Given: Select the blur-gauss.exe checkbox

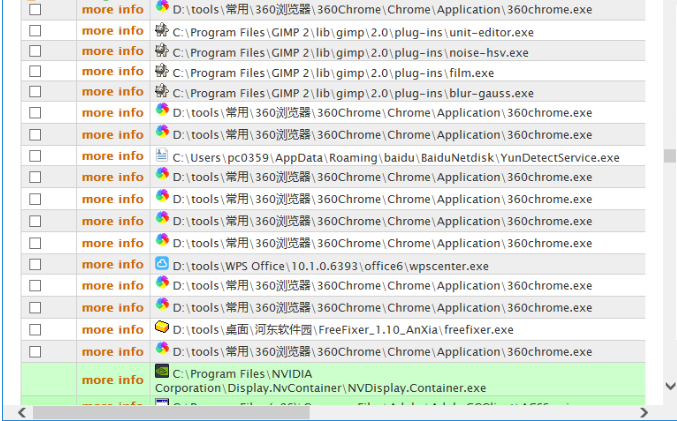Looking at the screenshot, I should tap(35, 92).
